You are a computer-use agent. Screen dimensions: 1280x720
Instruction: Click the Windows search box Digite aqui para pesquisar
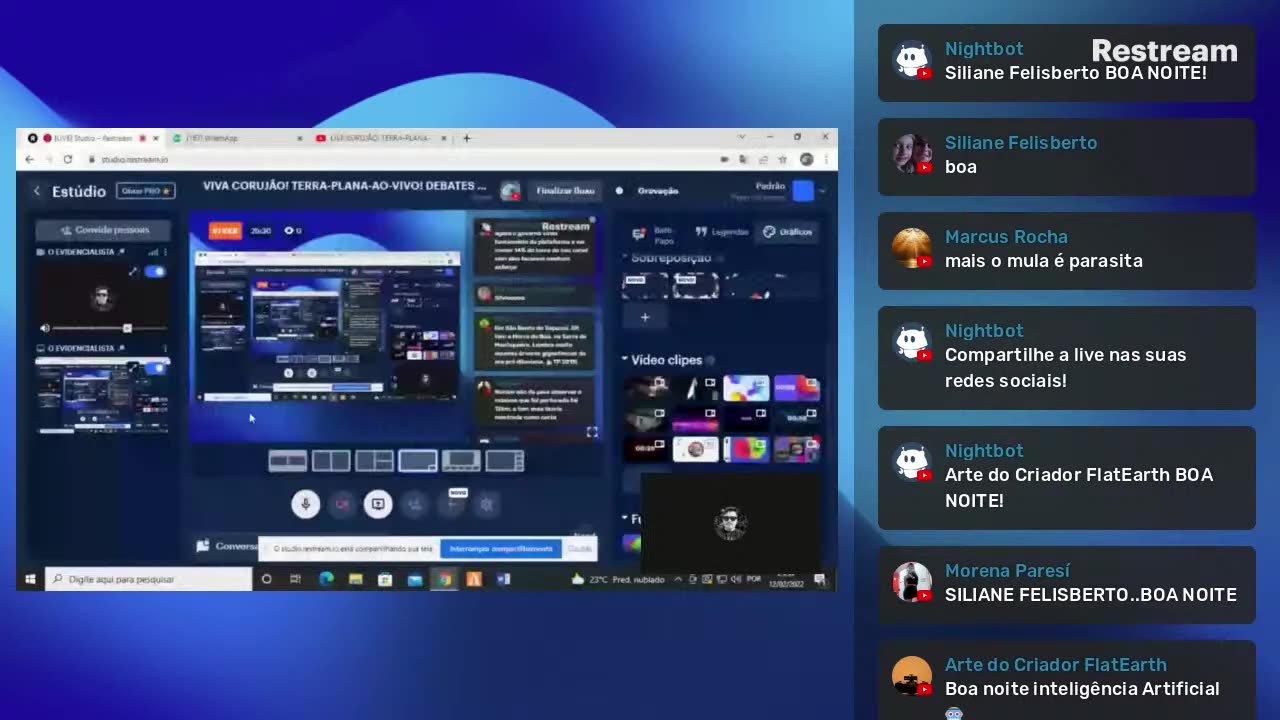(x=150, y=579)
